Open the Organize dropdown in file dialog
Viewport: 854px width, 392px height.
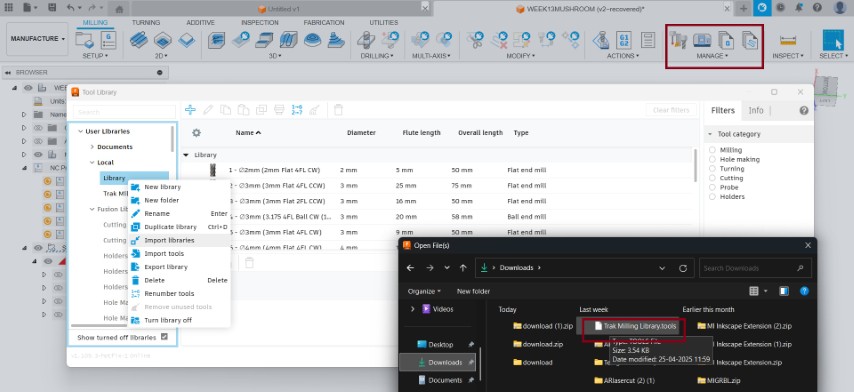(x=424, y=291)
